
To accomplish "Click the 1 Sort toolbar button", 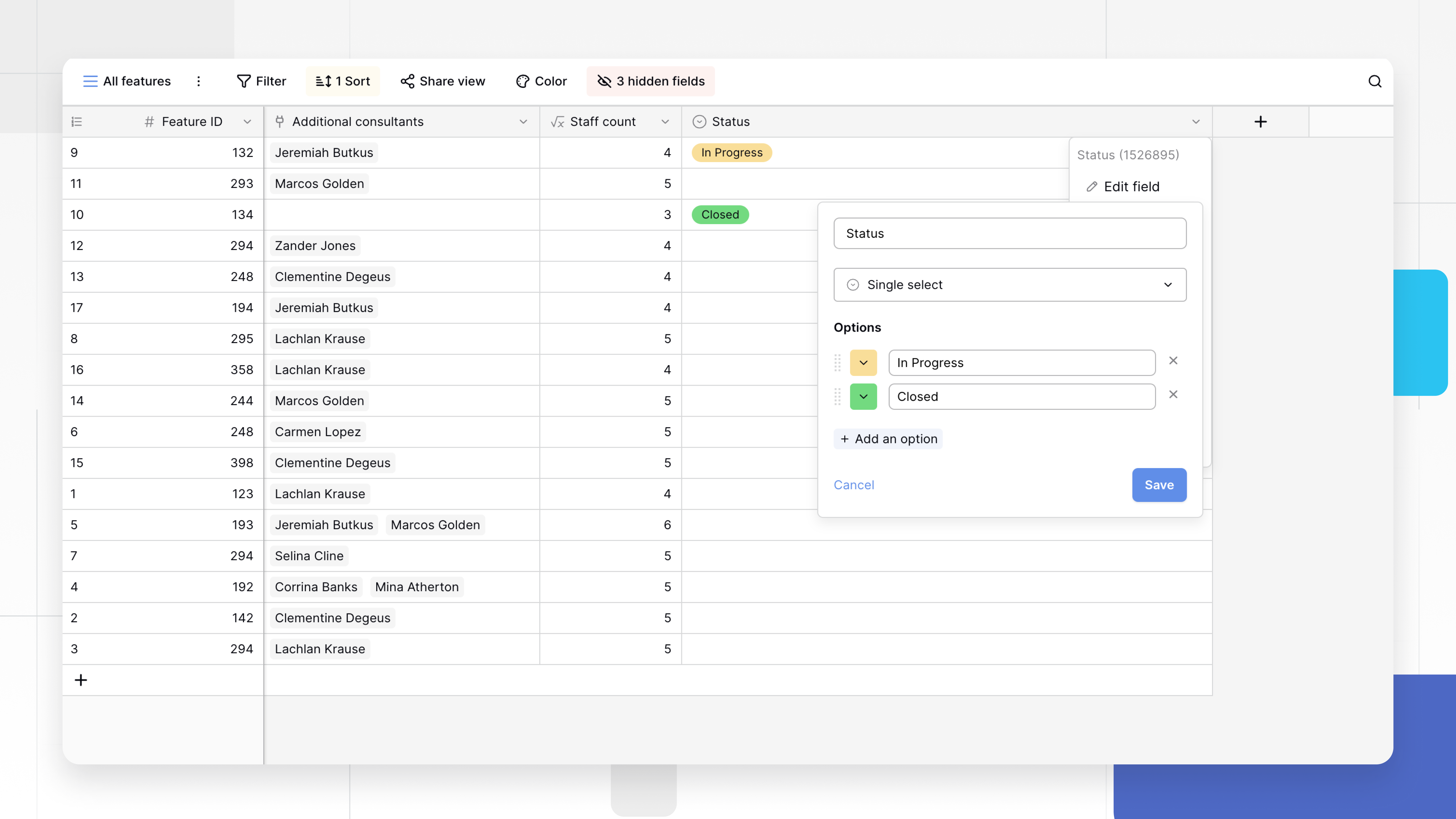I will coord(343,81).
